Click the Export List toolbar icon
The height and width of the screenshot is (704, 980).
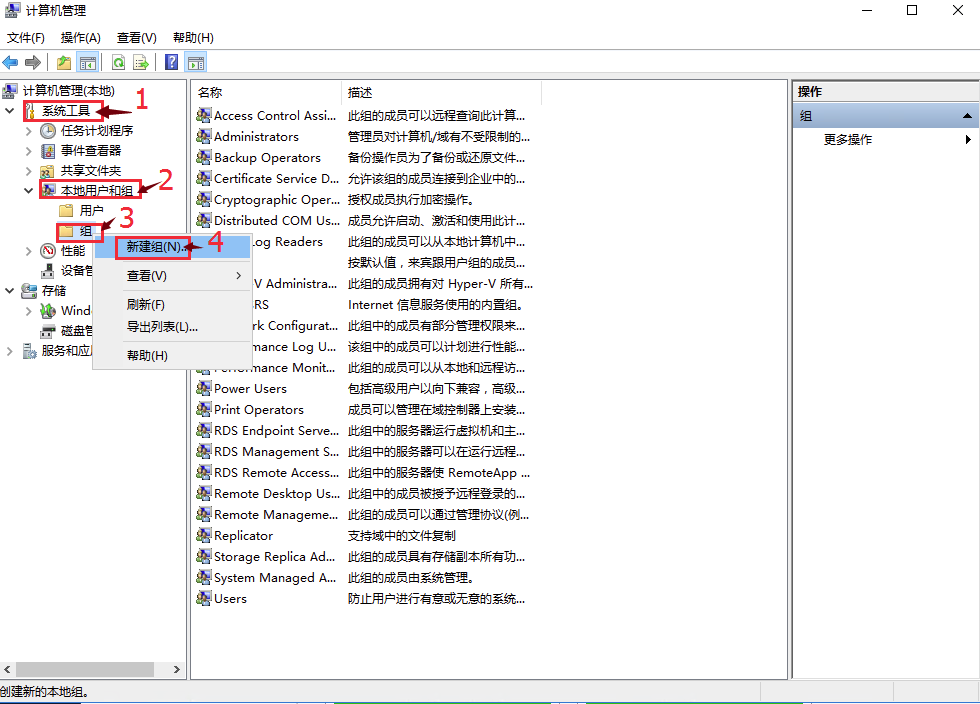pyautogui.click(x=141, y=62)
